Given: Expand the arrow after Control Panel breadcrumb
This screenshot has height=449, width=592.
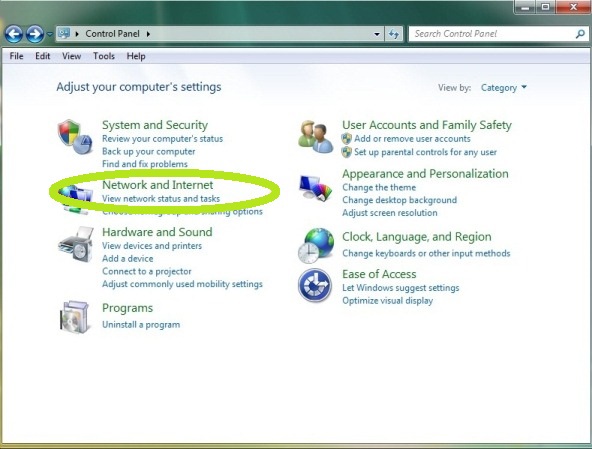Looking at the screenshot, I should [148, 34].
